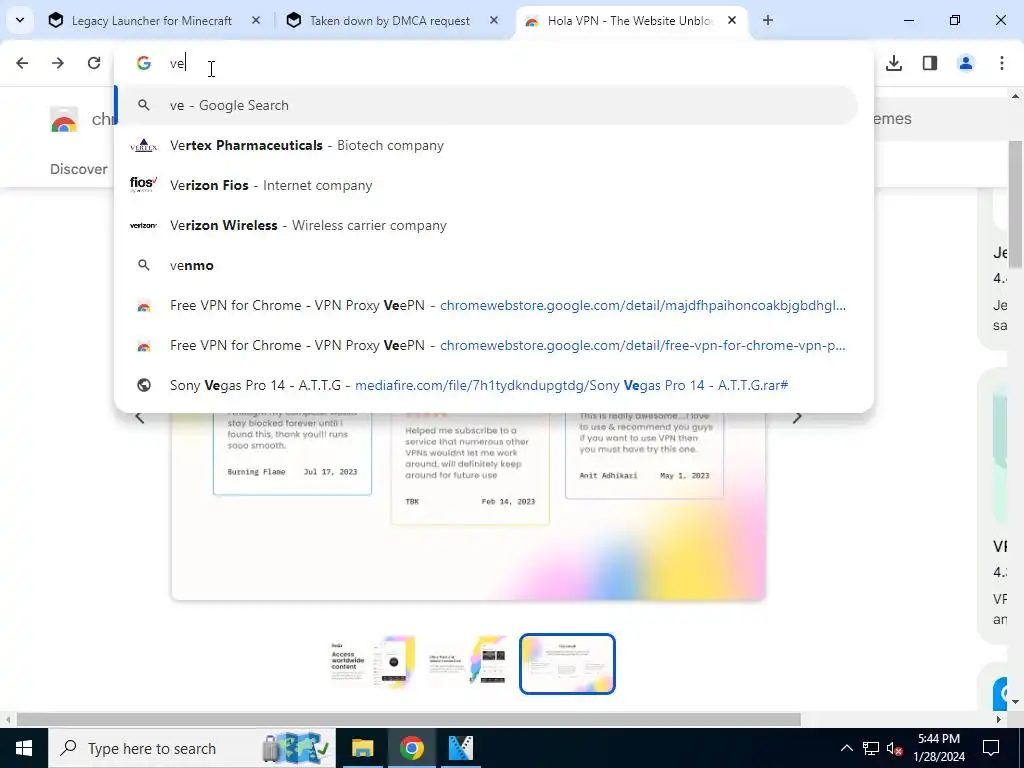Go to next screenshot with right arrow
The height and width of the screenshot is (768, 1024).
tap(797, 418)
